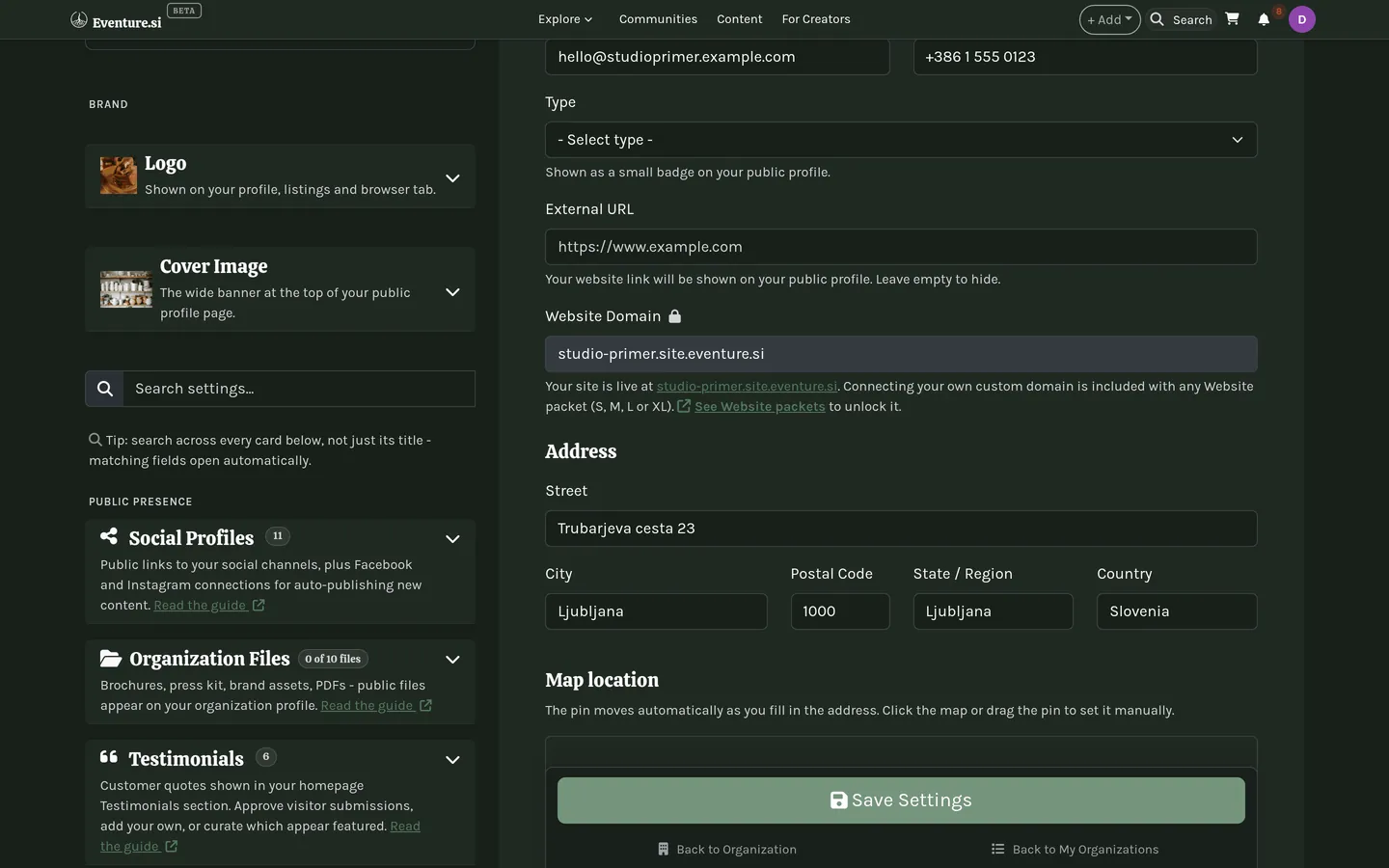1389x868 pixels.
Task: Click the Logo thumbnail image
Action: pyautogui.click(x=119, y=176)
